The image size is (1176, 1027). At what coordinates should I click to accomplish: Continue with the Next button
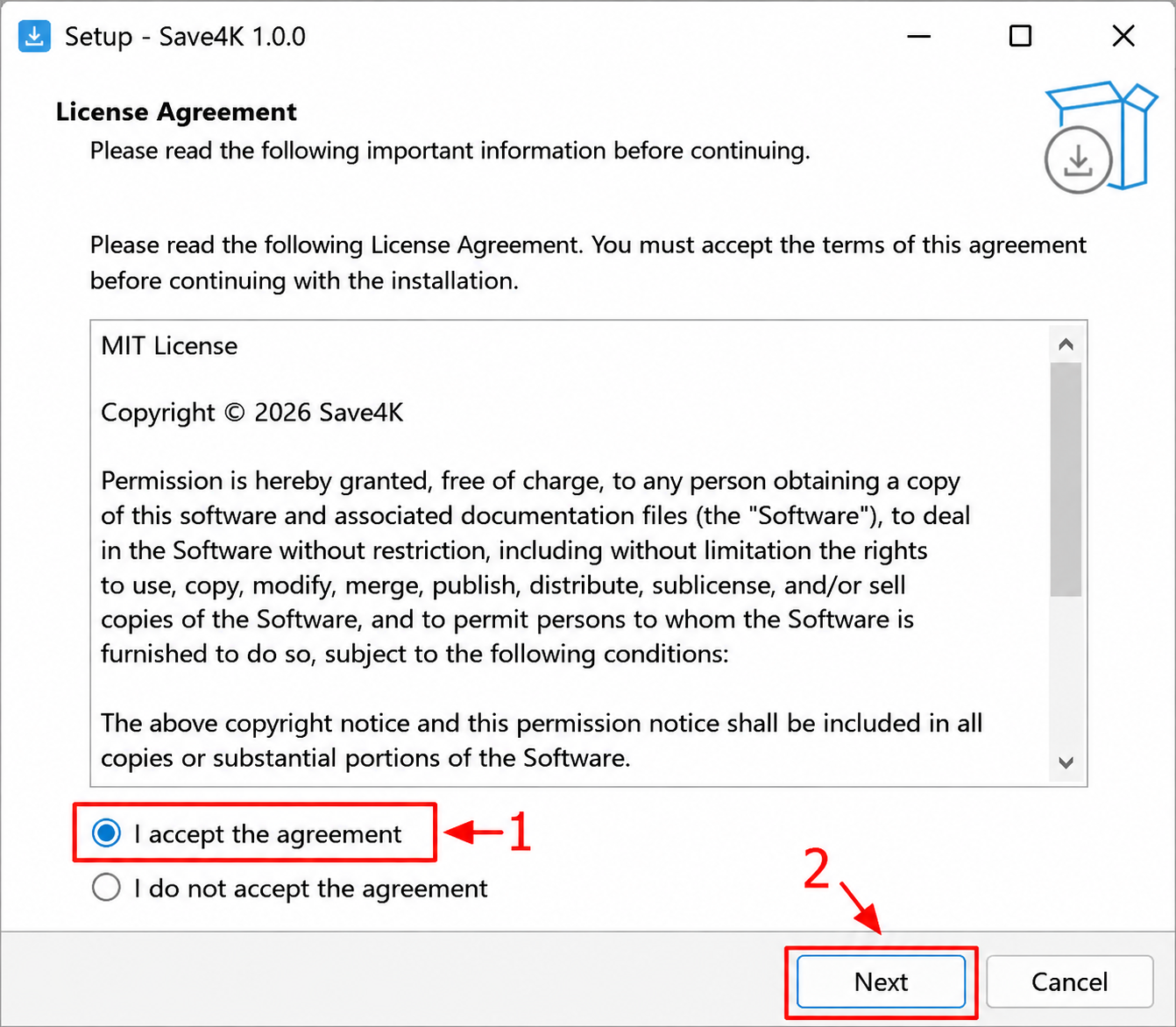[881, 981]
